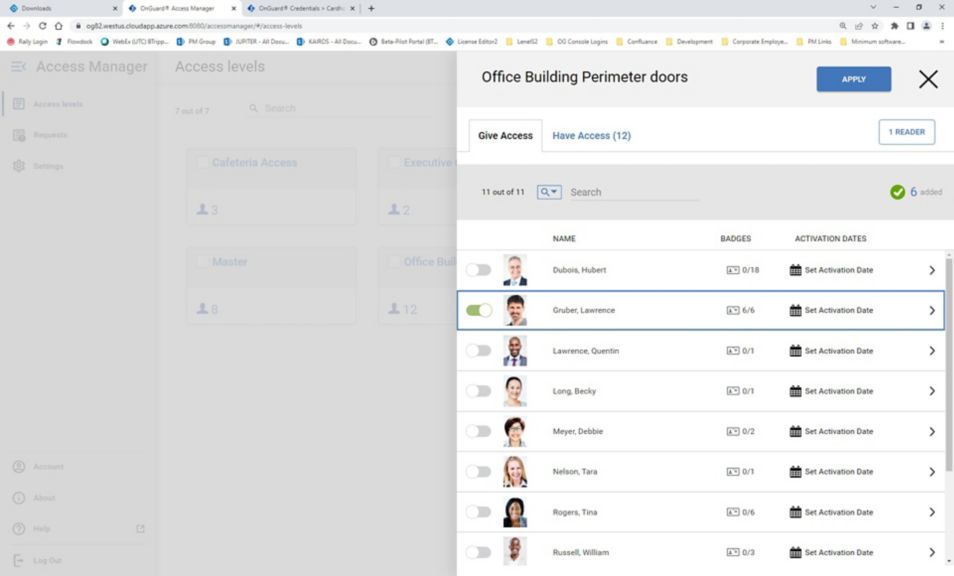This screenshot has width=954, height=576.
Task: Enable access for Dubois, Hubert
Action: click(479, 270)
